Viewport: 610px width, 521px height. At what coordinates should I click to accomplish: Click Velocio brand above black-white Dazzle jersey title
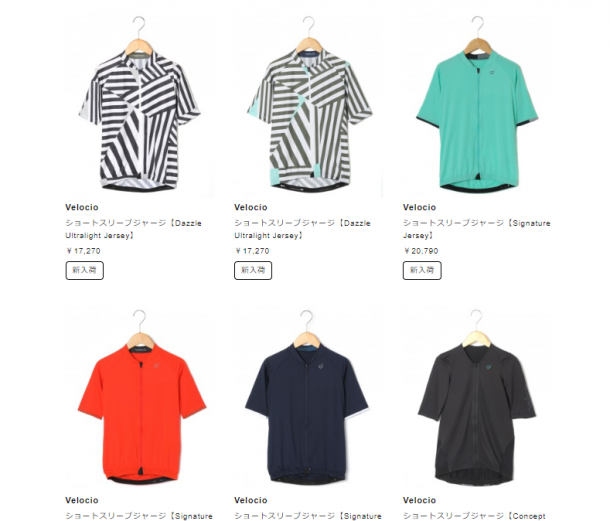[82, 207]
